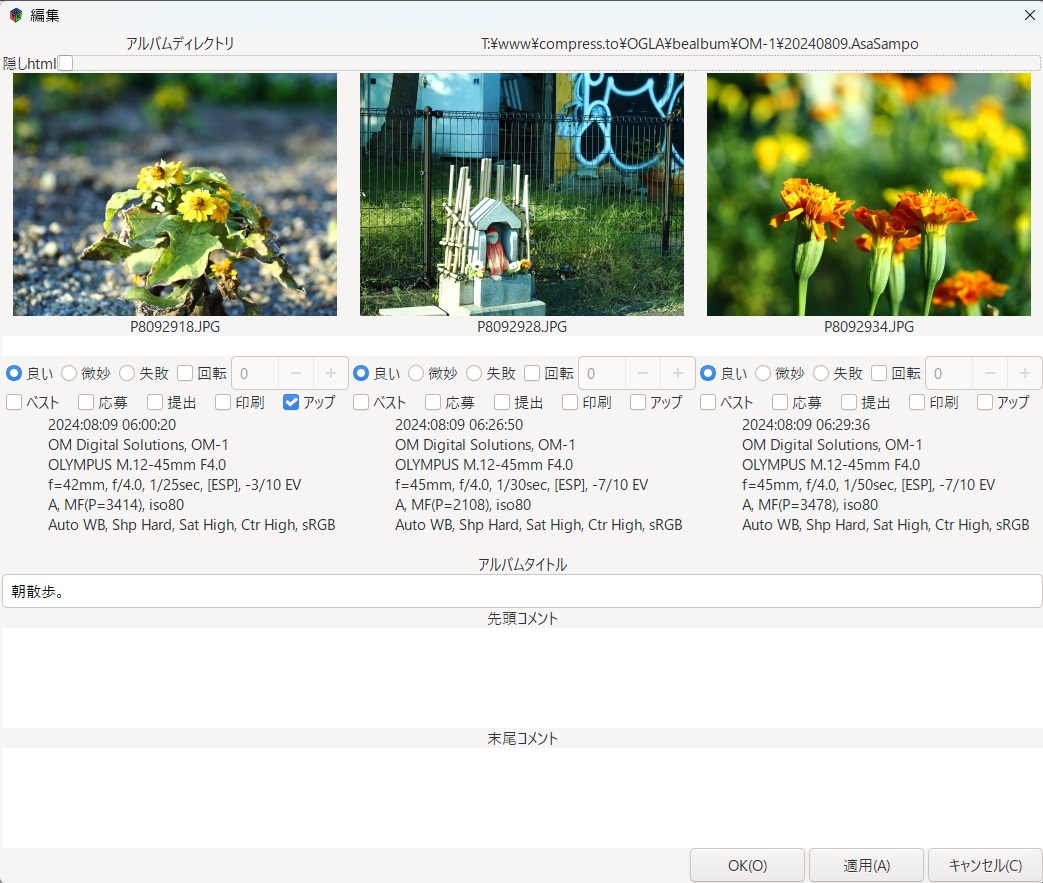Click inside the 末尾コメント text area

(521, 797)
